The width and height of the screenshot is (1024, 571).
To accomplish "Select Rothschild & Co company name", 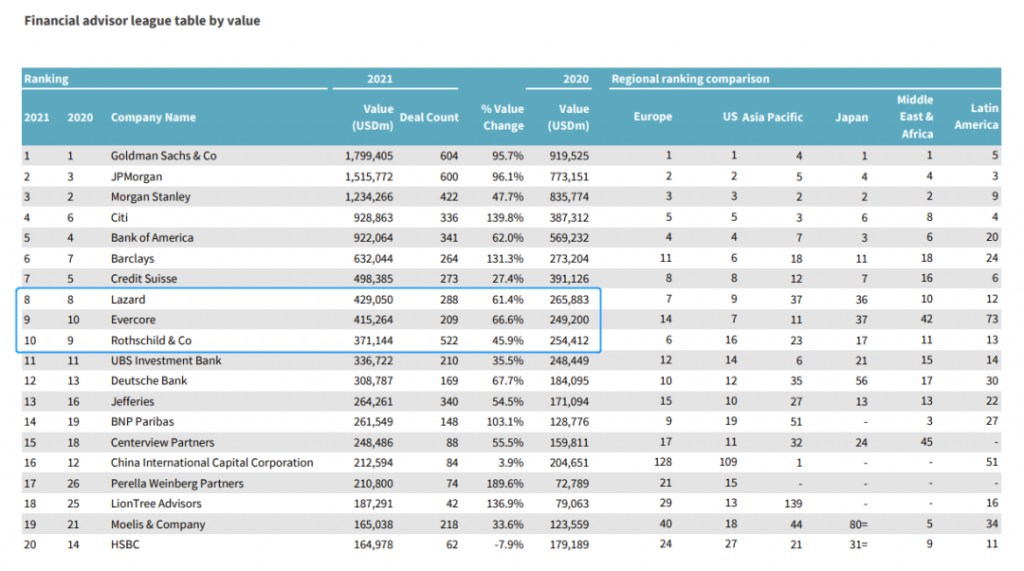I will click(151, 340).
